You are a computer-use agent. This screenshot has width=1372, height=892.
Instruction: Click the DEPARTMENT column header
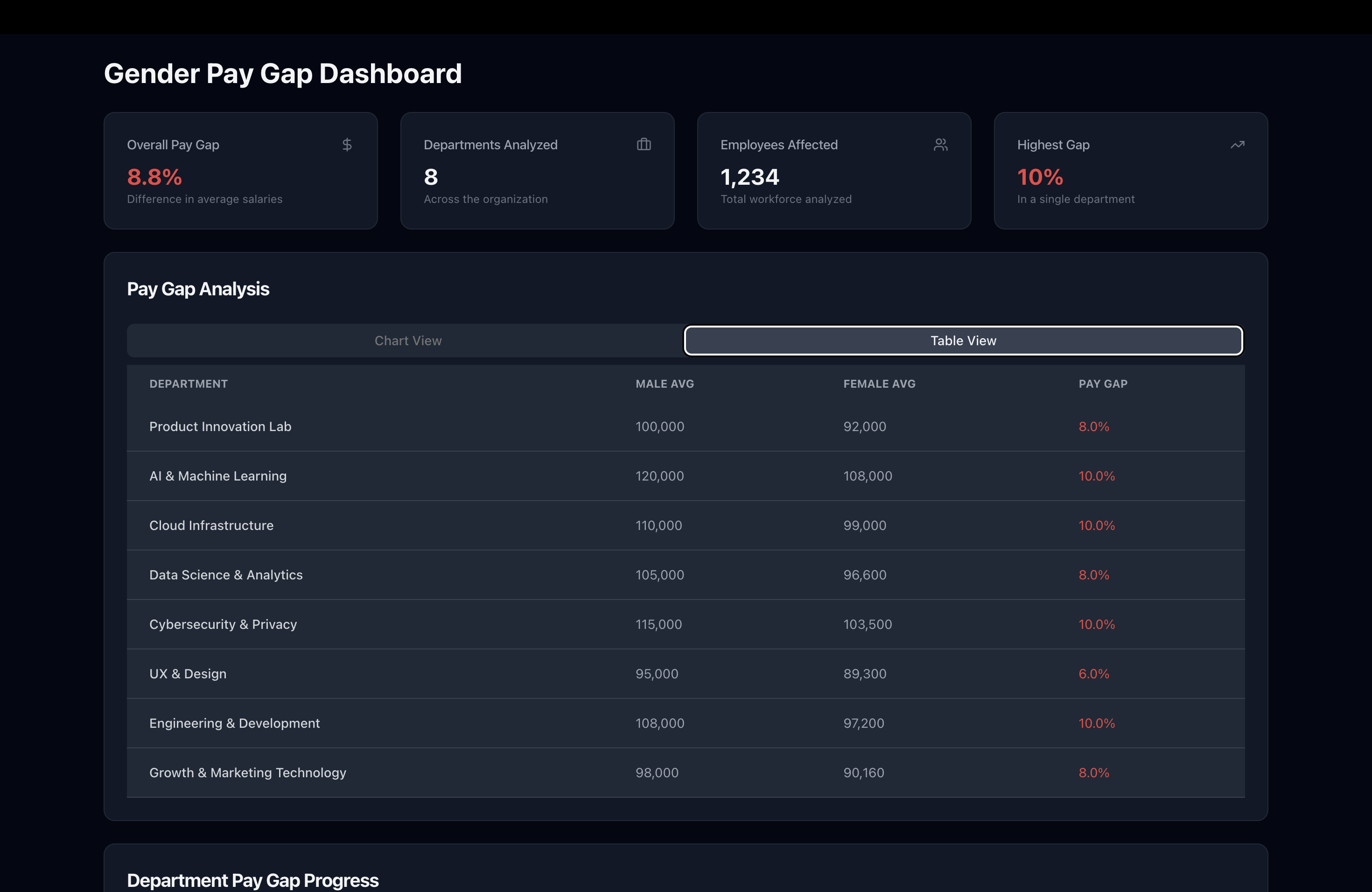point(189,384)
